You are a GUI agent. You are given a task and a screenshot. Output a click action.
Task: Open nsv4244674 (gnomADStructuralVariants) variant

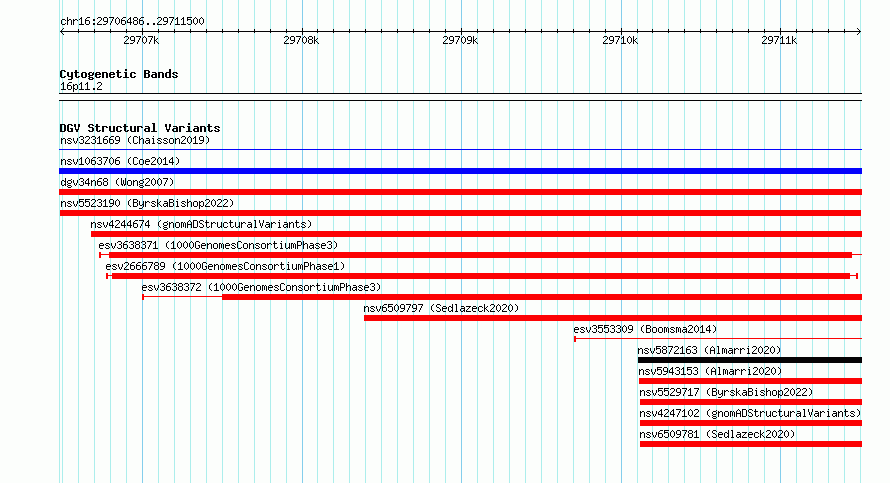pyautogui.click(x=201, y=224)
